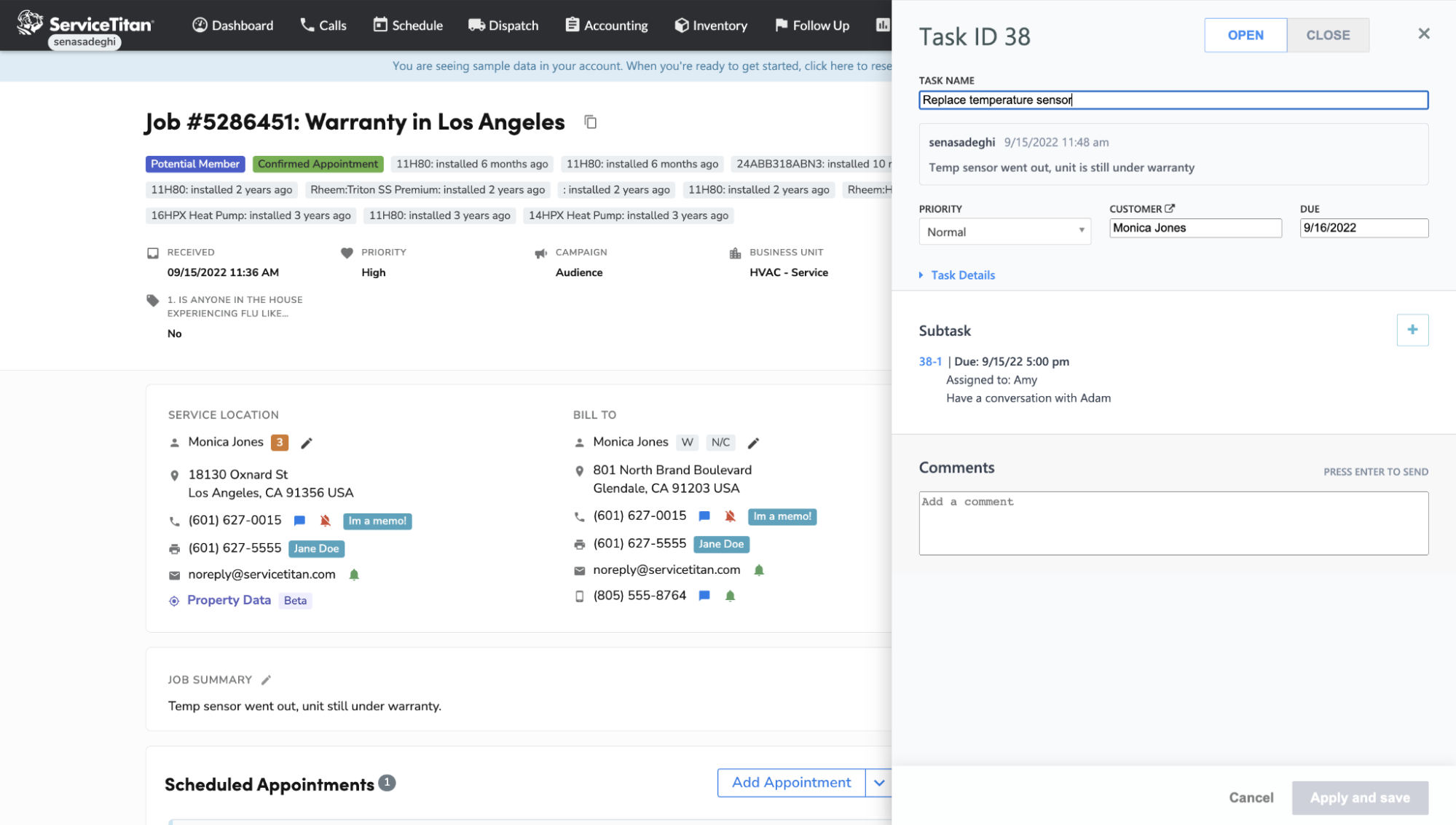Click the blue chat icon beside (805) 555-8764
This screenshot has height=825, width=1456.
click(x=704, y=596)
